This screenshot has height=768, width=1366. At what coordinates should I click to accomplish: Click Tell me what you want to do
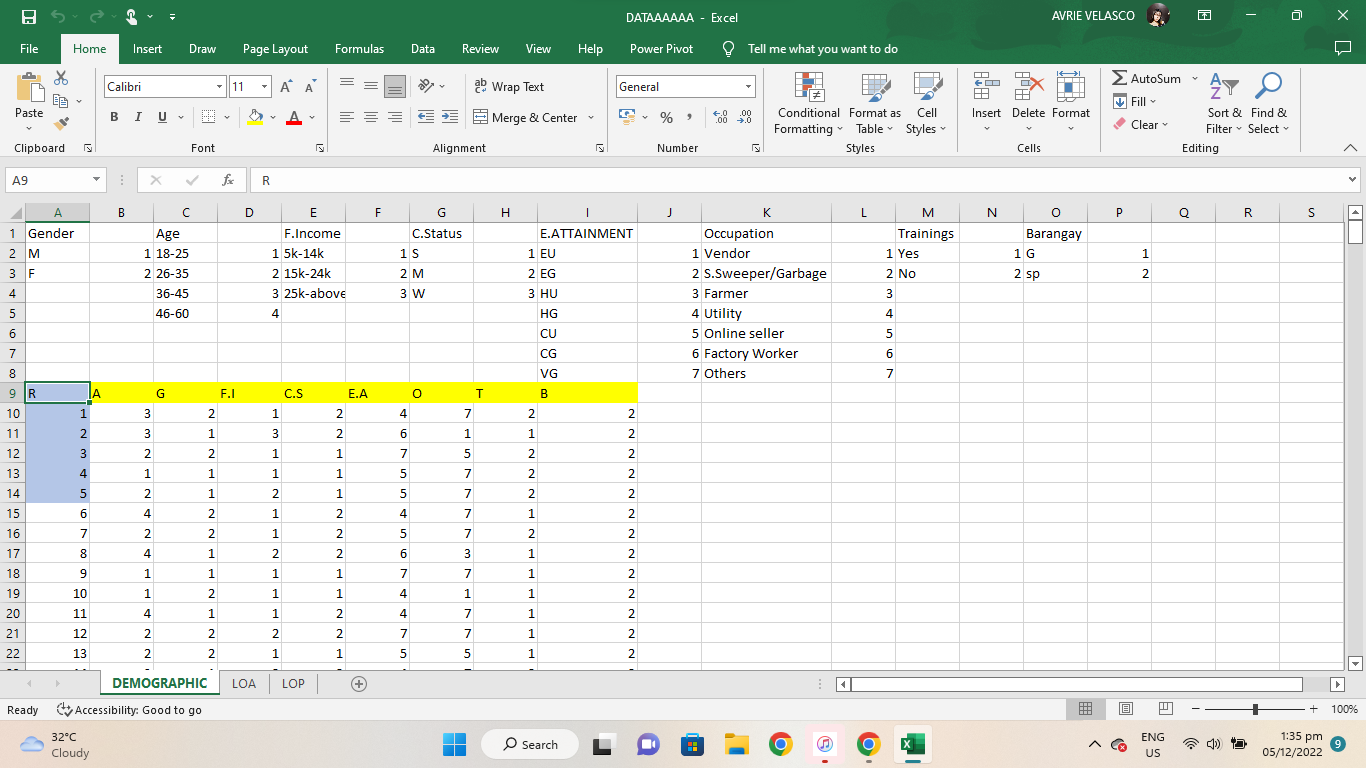(822, 49)
